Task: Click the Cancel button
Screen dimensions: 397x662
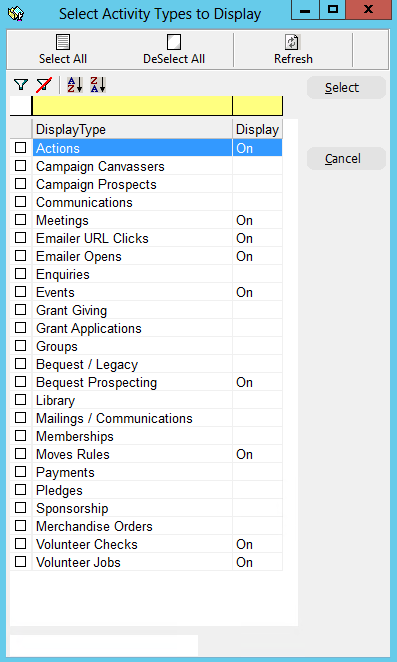Action: point(346,159)
